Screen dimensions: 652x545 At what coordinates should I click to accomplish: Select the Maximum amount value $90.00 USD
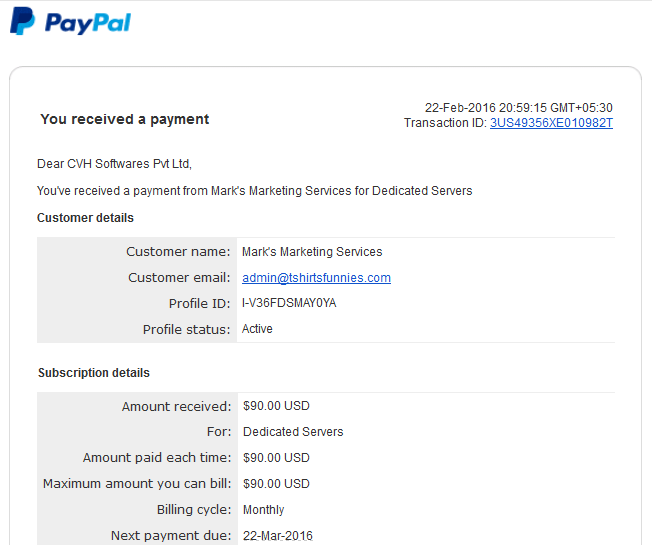(276, 484)
